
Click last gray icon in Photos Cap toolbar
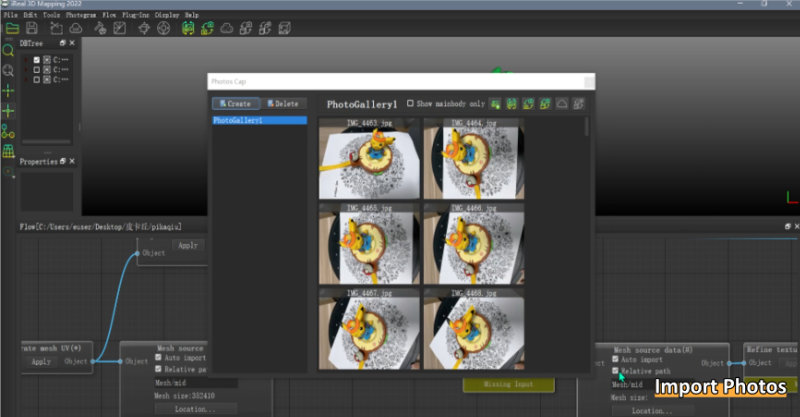tap(578, 104)
